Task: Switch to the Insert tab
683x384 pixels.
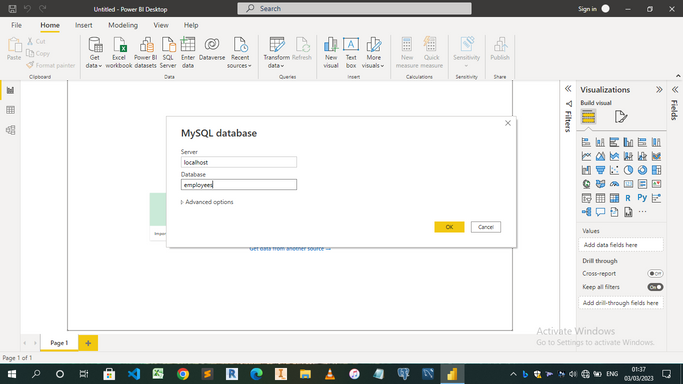Action: 84,25
